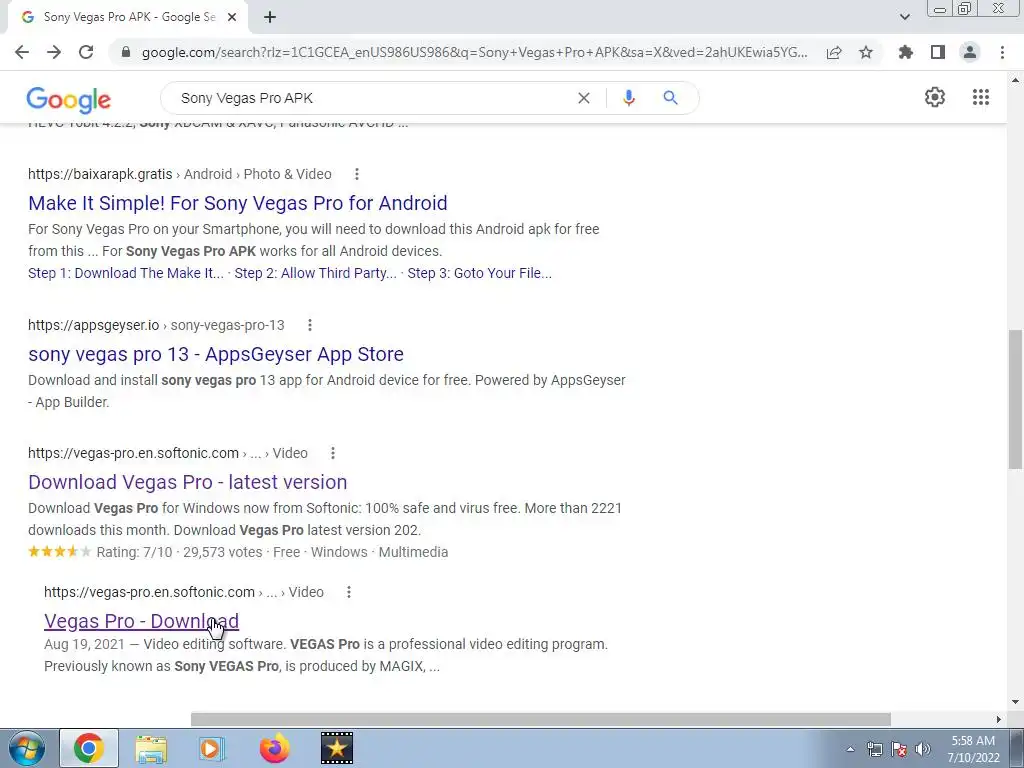Open the 'Step 2: Allow Third Party...' link
This screenshot has height=768, width=1024.
(315, 273)
